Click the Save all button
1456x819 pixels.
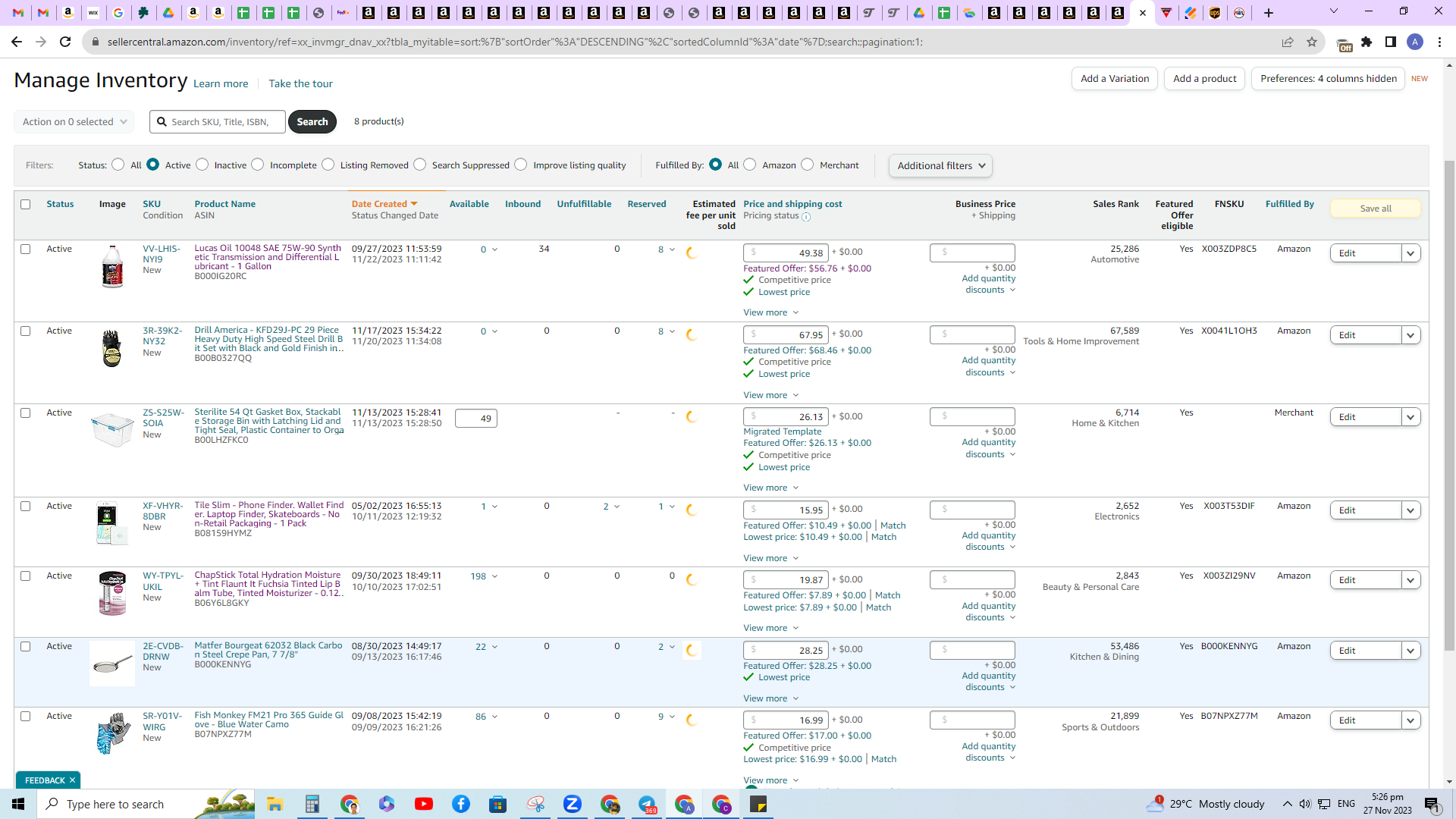[1375, 209]
